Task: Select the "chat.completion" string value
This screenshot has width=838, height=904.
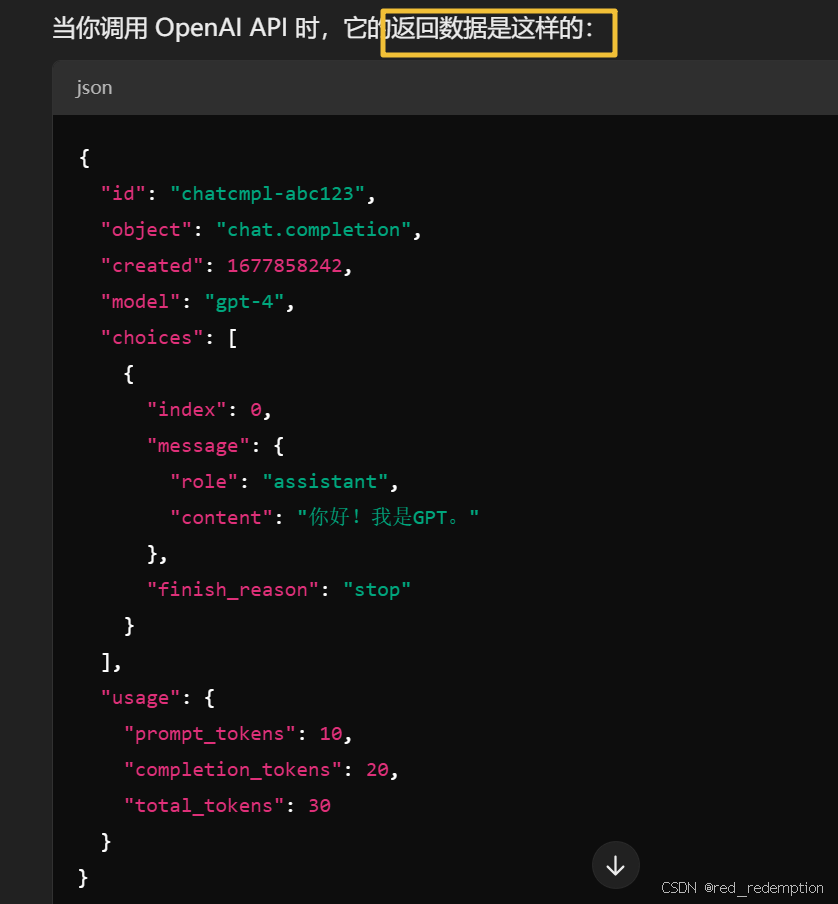Action: [313, 230]
